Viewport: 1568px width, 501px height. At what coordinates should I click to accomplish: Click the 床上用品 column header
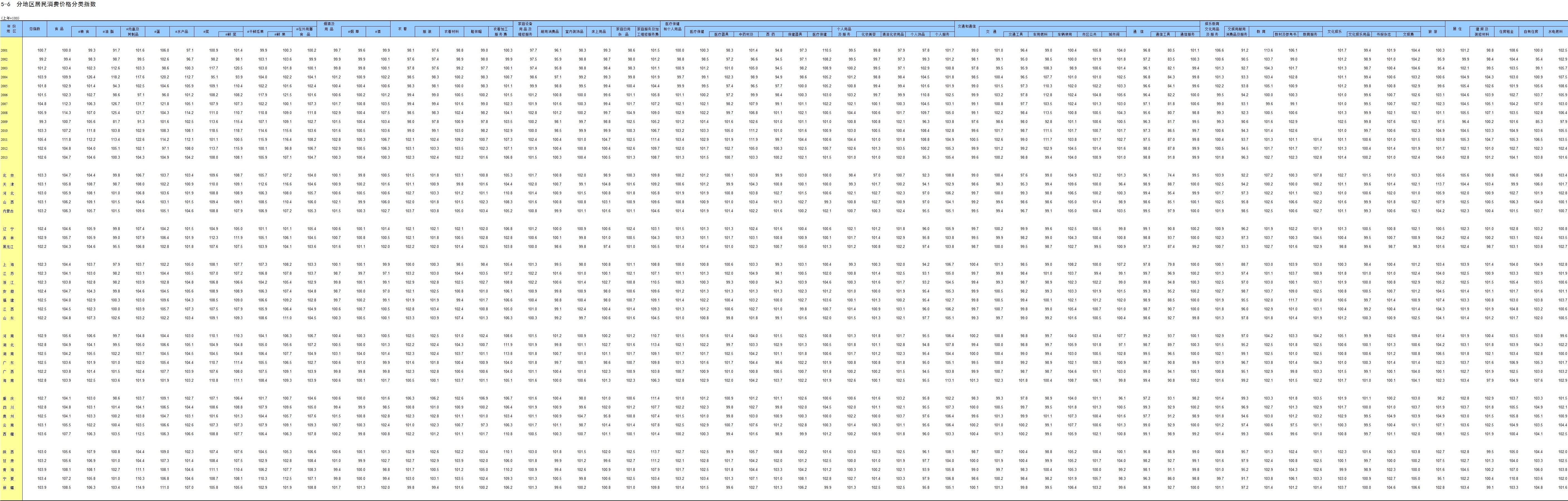[x=599, y=32]
